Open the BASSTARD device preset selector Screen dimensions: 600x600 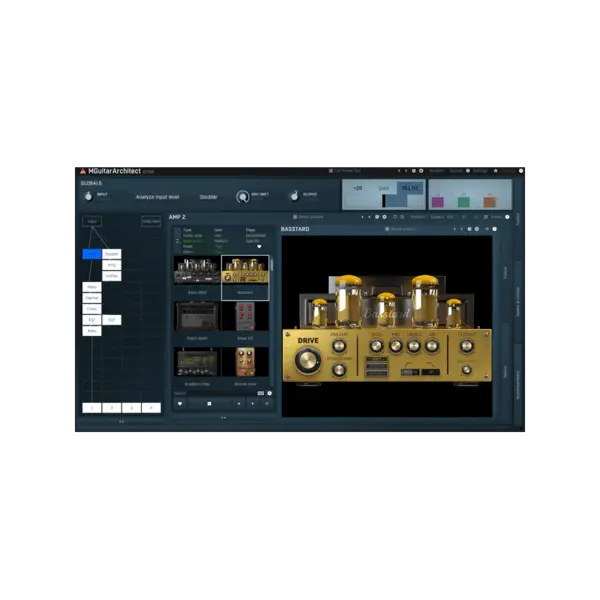(400, 229)
